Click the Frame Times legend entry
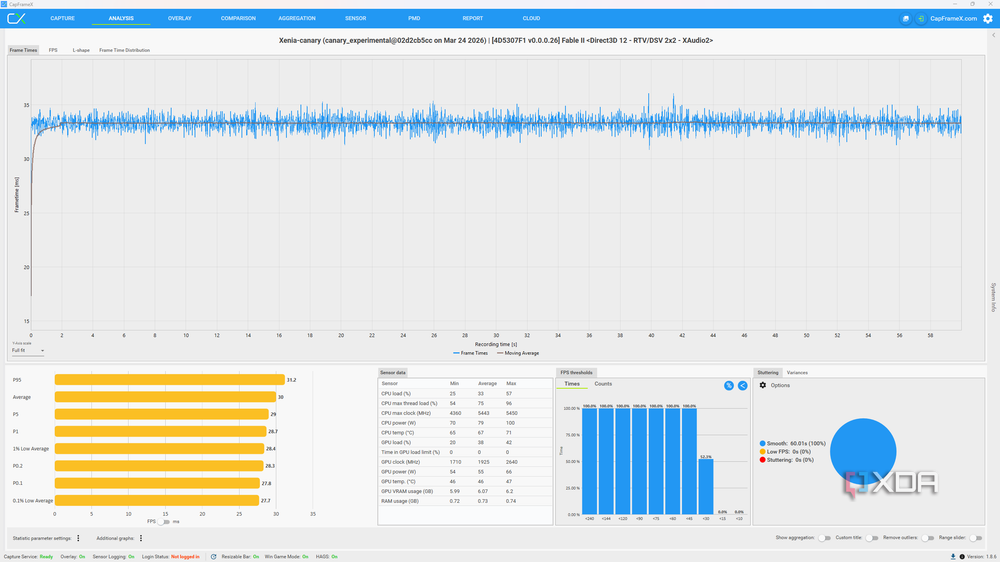The image size is (1000, 562). [471, 353]
